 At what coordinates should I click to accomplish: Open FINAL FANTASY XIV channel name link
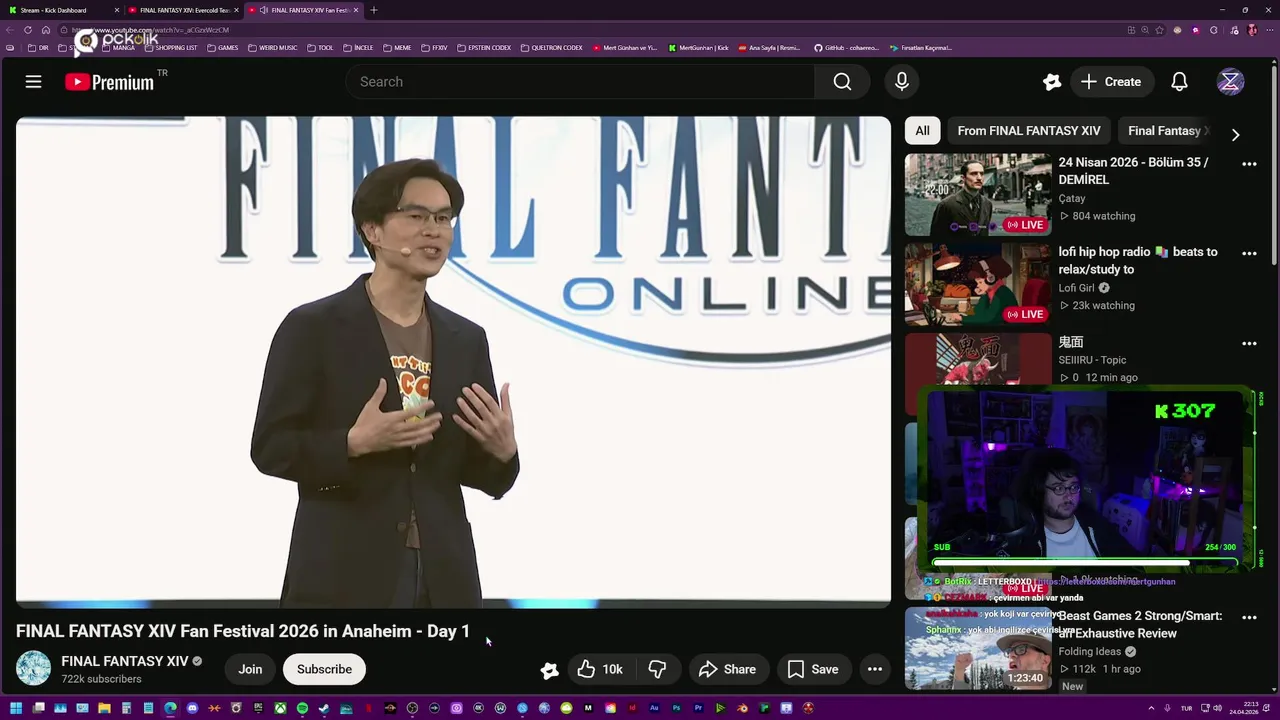[x=125, y=661]
